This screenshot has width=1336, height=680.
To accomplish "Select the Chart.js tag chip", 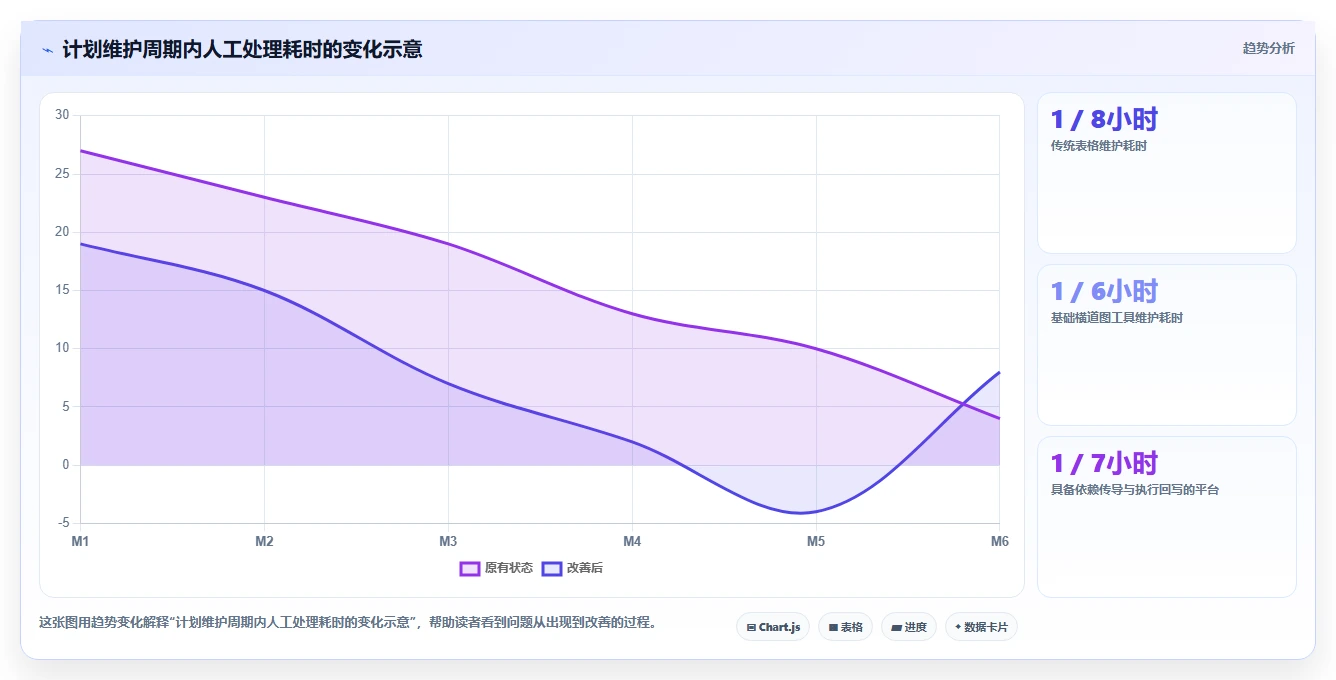I will (x=773, y=627).
